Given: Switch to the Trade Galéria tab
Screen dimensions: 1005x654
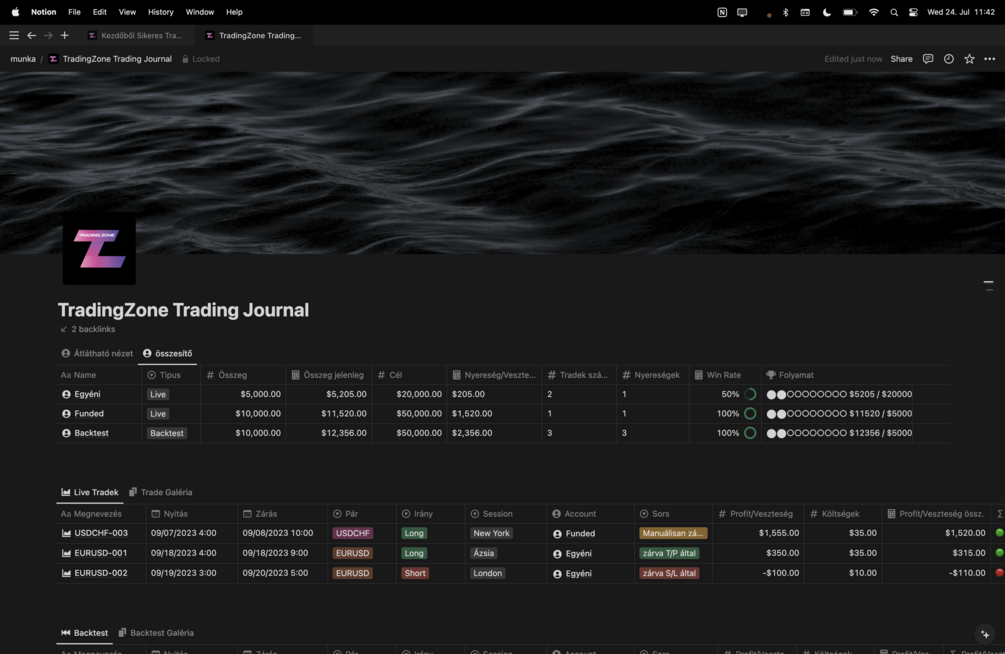Looking at the screenshot, I should pyautogui.click(x=160, y=492).
